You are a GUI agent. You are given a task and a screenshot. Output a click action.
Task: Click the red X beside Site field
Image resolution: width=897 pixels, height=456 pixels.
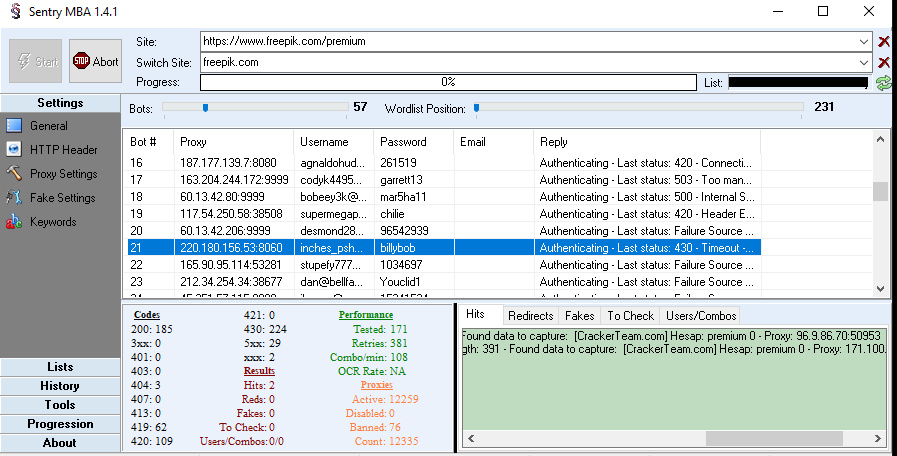[x=884, y=41]
